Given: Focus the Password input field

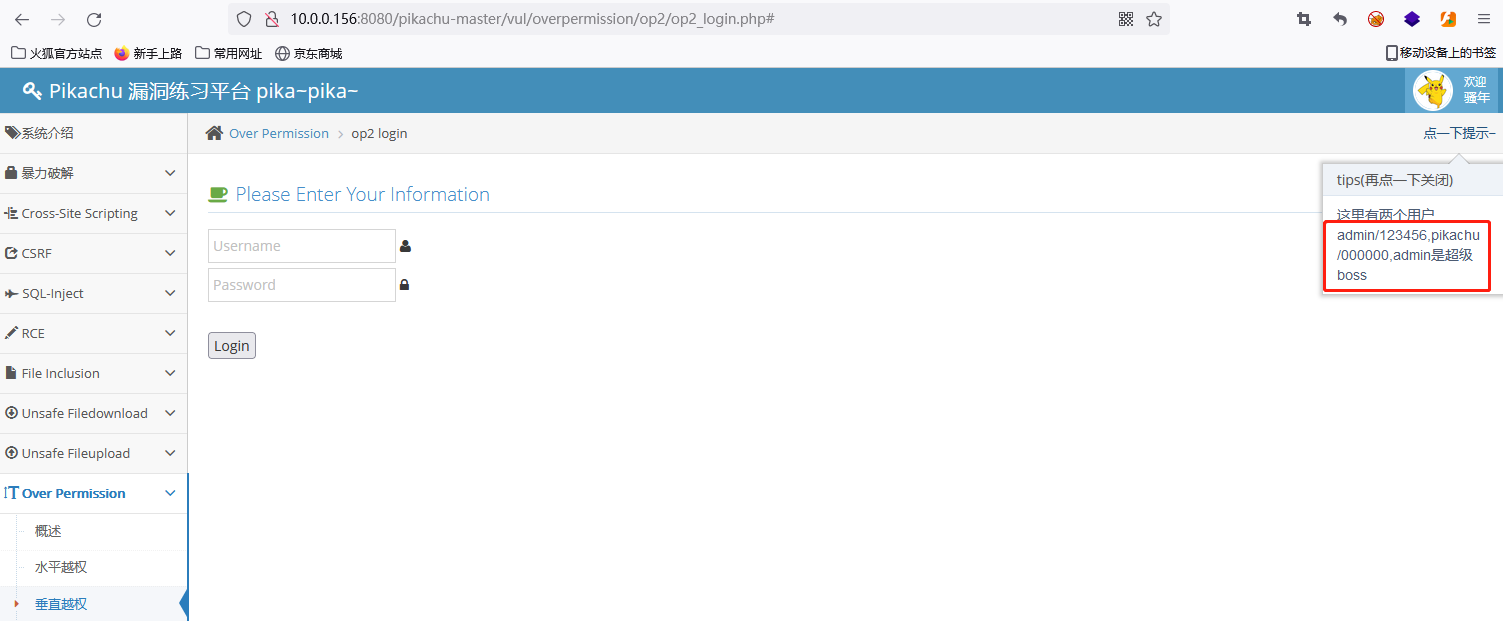Looking at the screenshot, I should pos(302,285).
